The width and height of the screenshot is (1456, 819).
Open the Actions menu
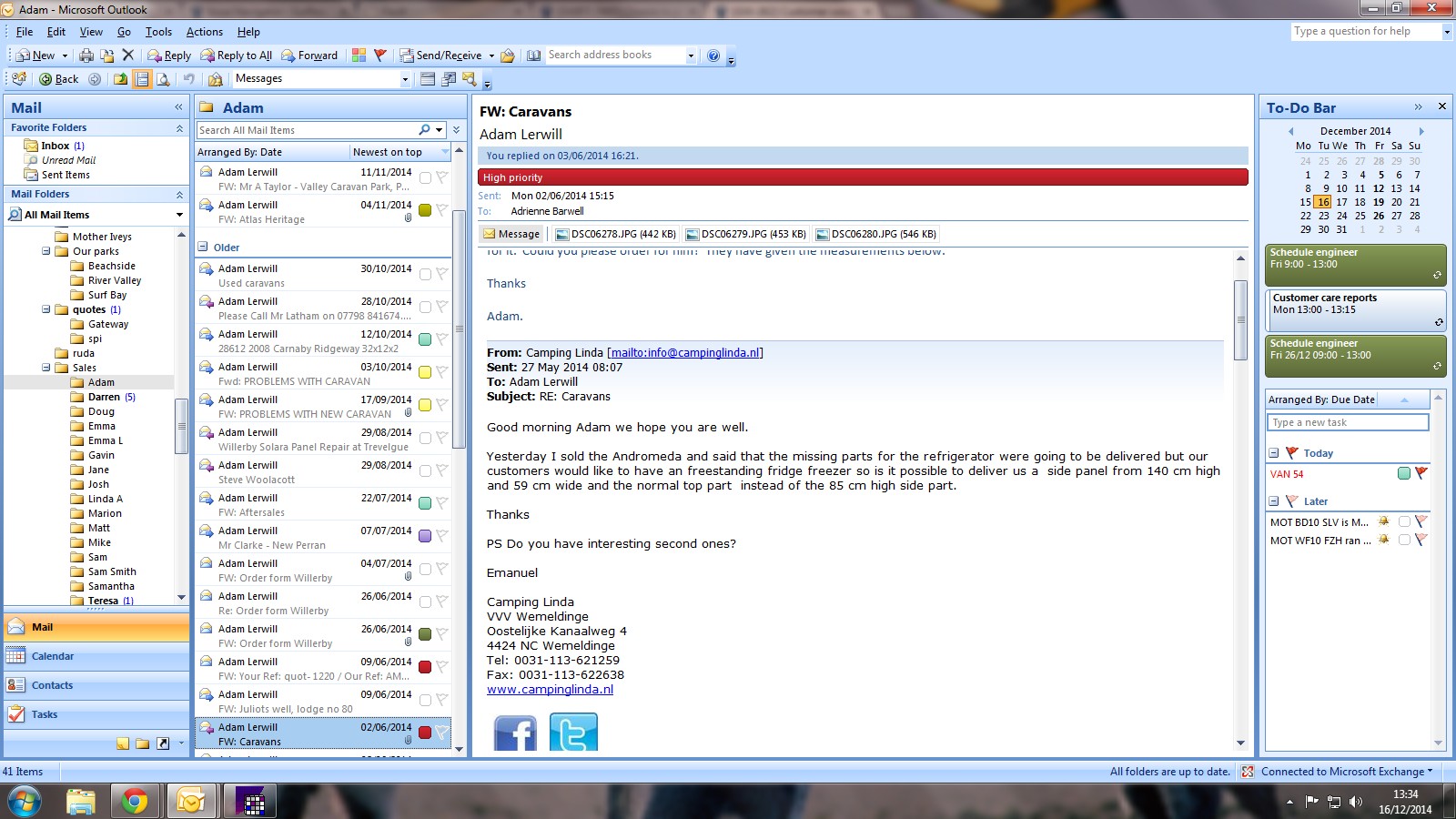click(x=205, y=32)
